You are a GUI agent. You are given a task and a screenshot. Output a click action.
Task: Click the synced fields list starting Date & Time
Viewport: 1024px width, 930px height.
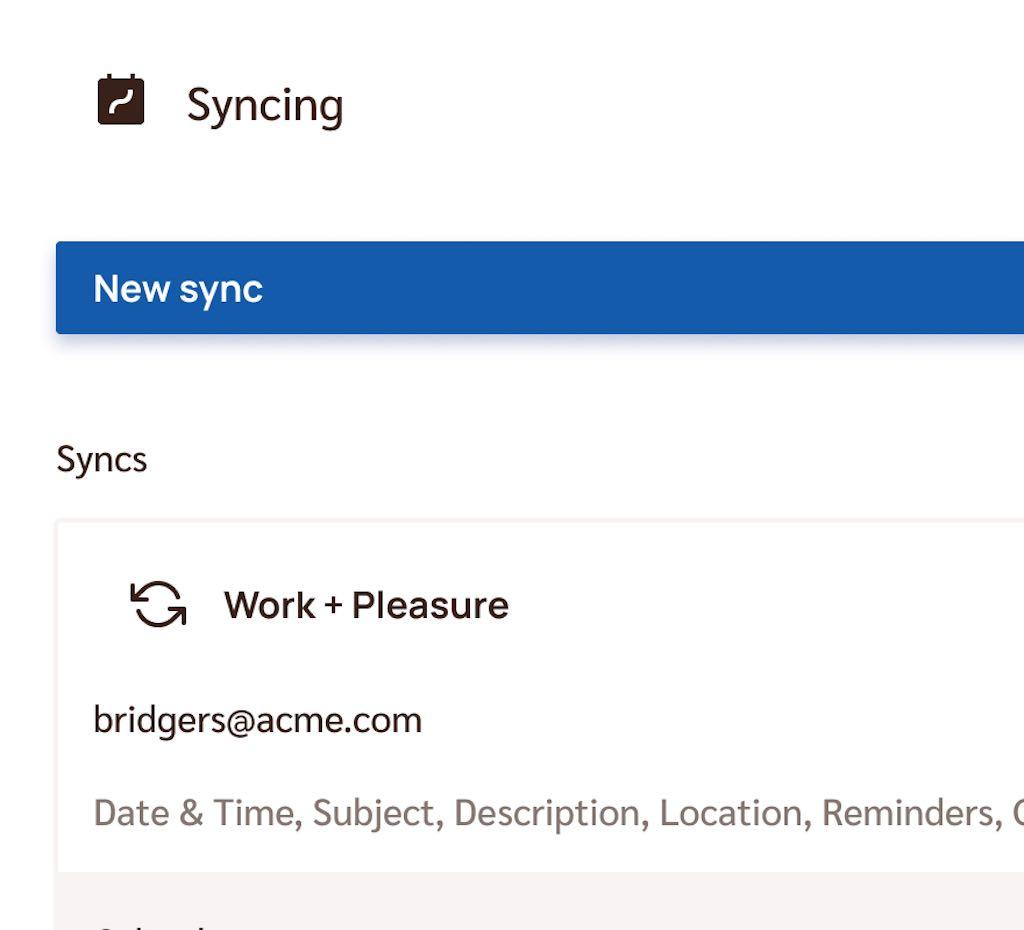pyautogui.click(x=558, y=813)
